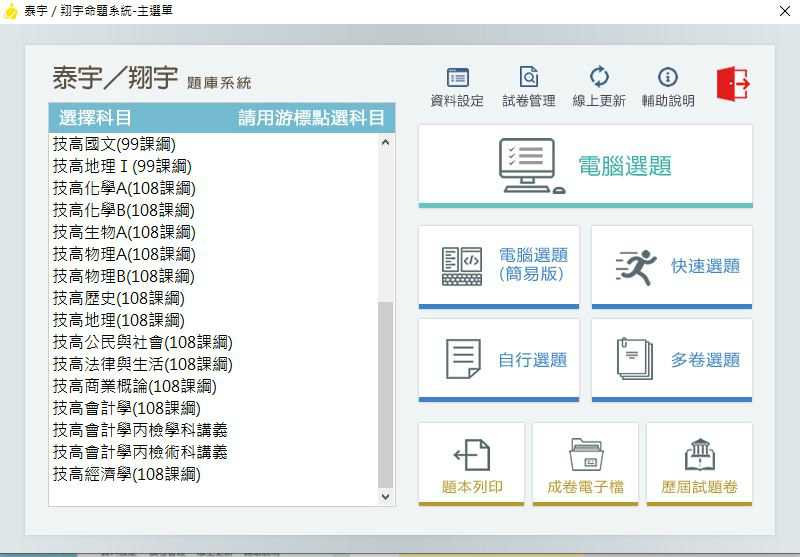The height and width of the screenshot is (557, 800).
Task: Select 技高物理A(108課綱) subject
Action: [x=213, y=254]
